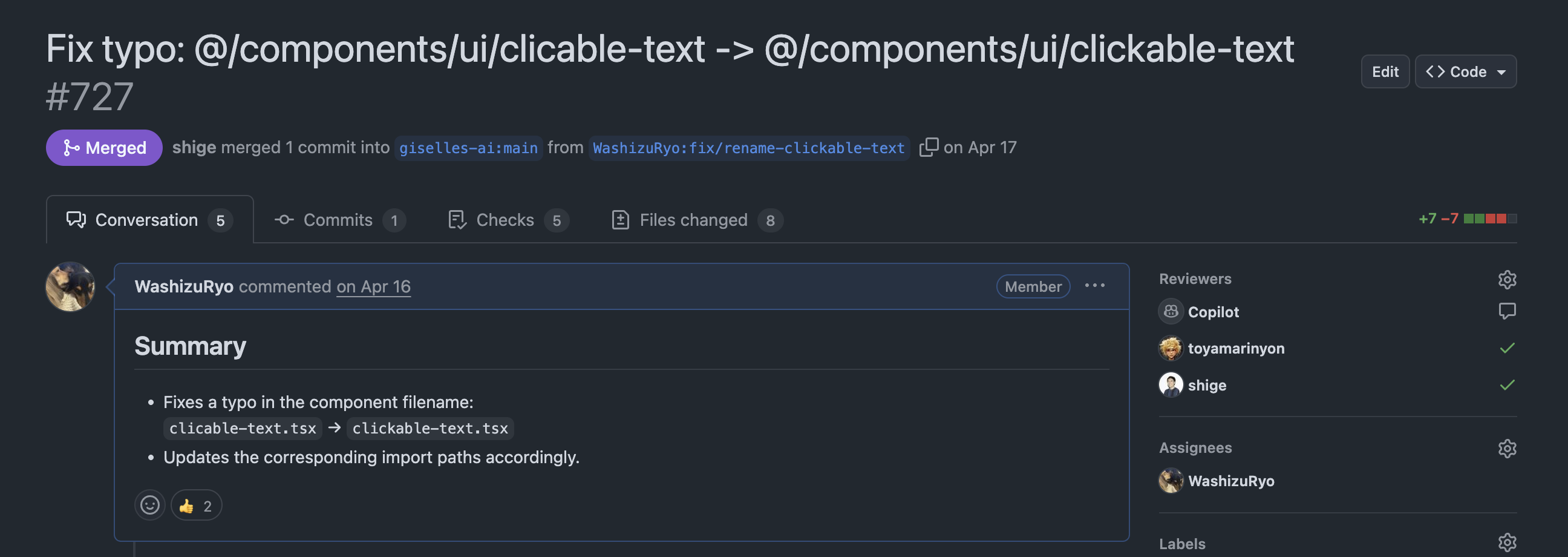Toggle a thumbs-up reaction on the summary comment
This screenshot has height=557, width=1568.
(x=195, y=504)
